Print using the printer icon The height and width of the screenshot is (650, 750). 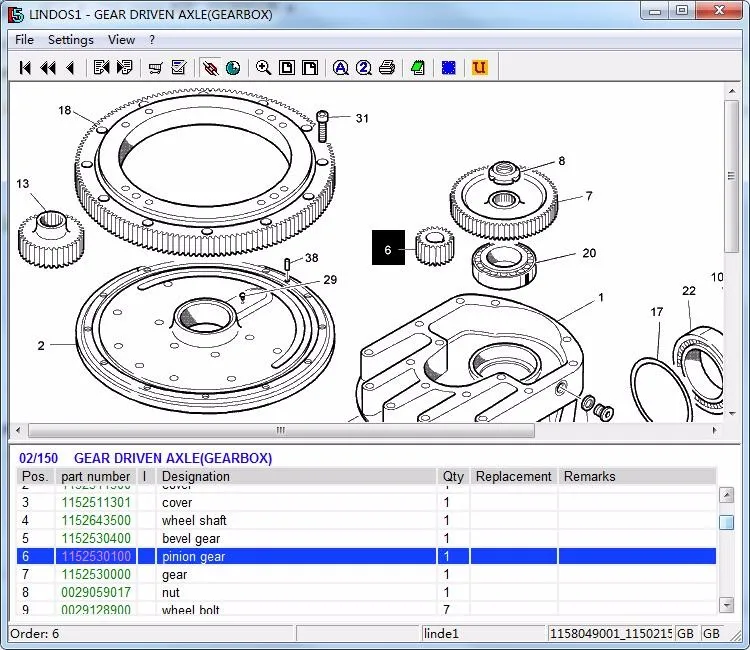coord(387,67)
